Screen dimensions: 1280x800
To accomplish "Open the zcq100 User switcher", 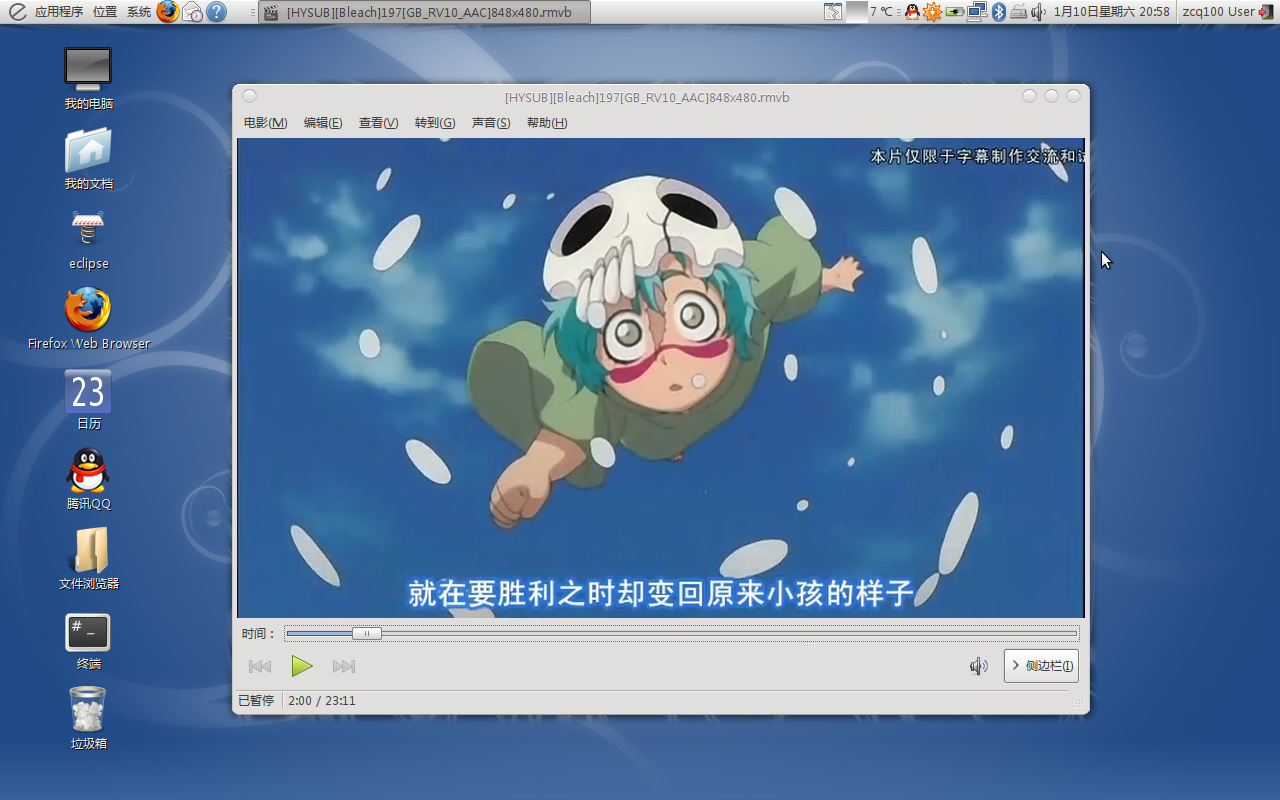I will click(x=1218, y=12).
